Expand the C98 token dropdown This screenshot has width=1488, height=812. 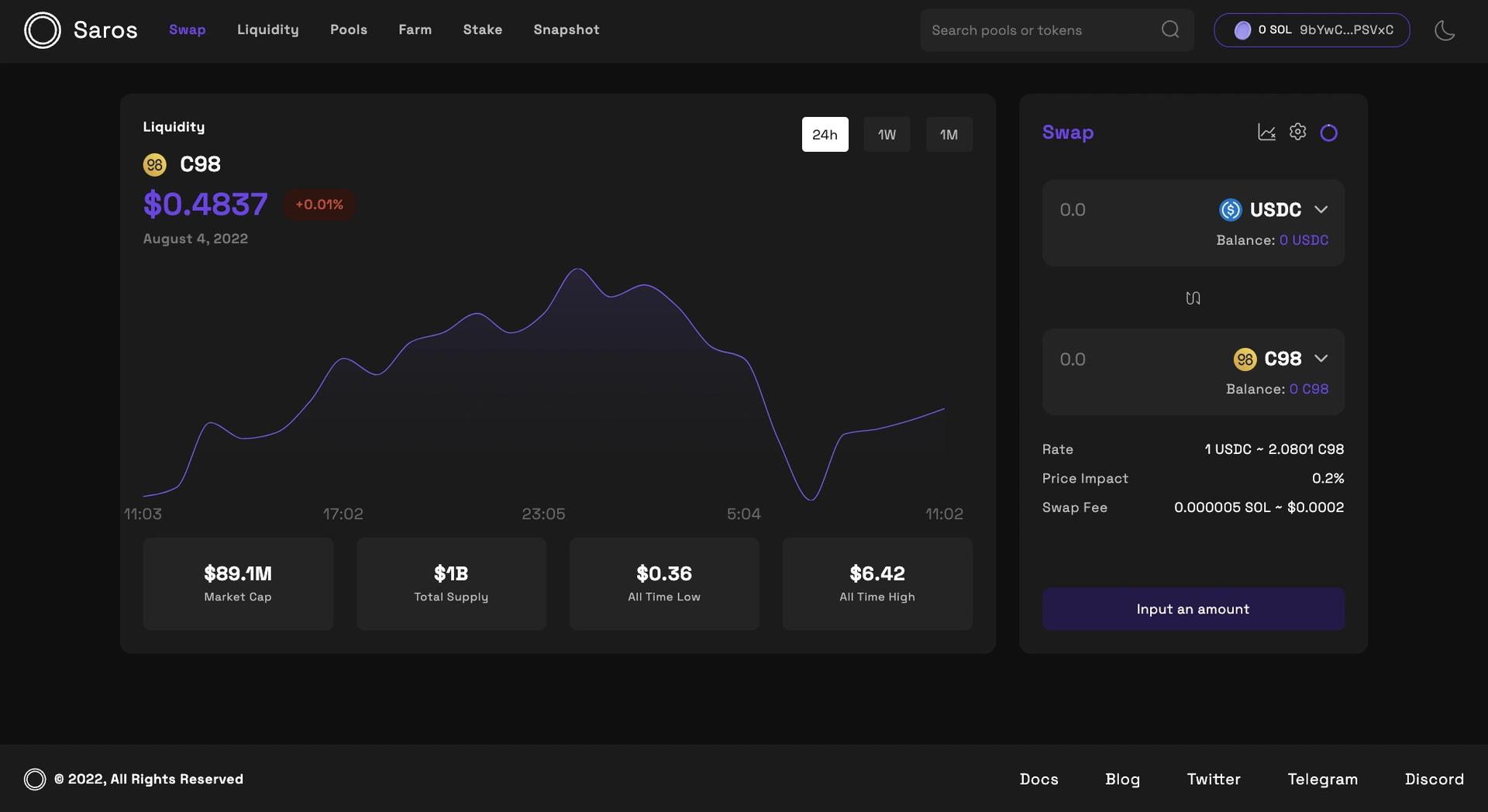point(1321,358)
